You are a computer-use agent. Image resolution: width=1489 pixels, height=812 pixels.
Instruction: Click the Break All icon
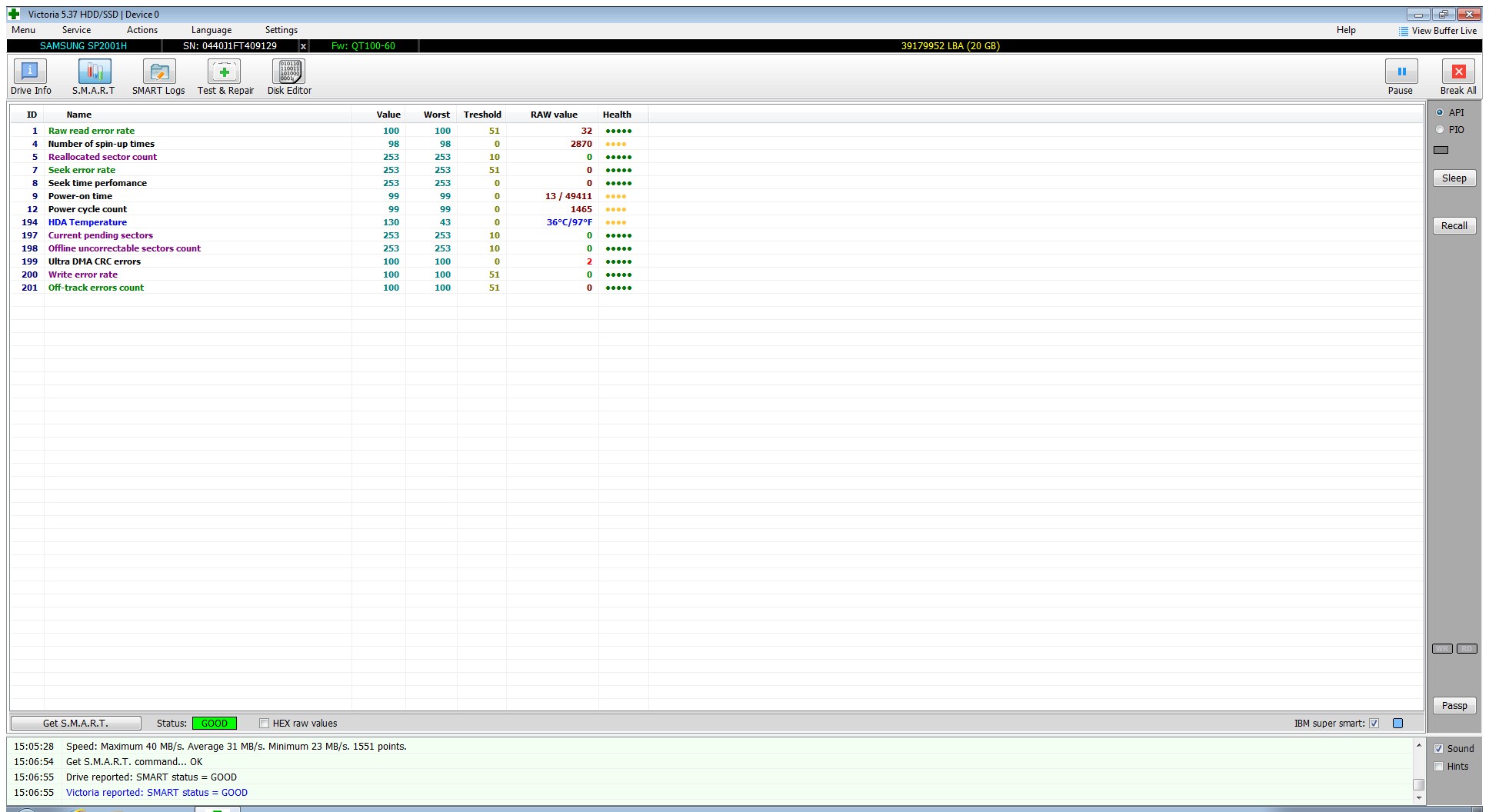[1458, 72]
